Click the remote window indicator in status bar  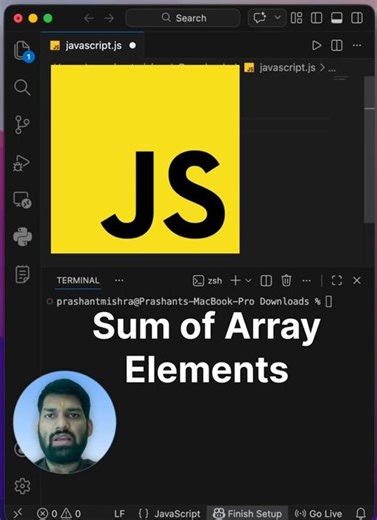[x=18, y=513]
